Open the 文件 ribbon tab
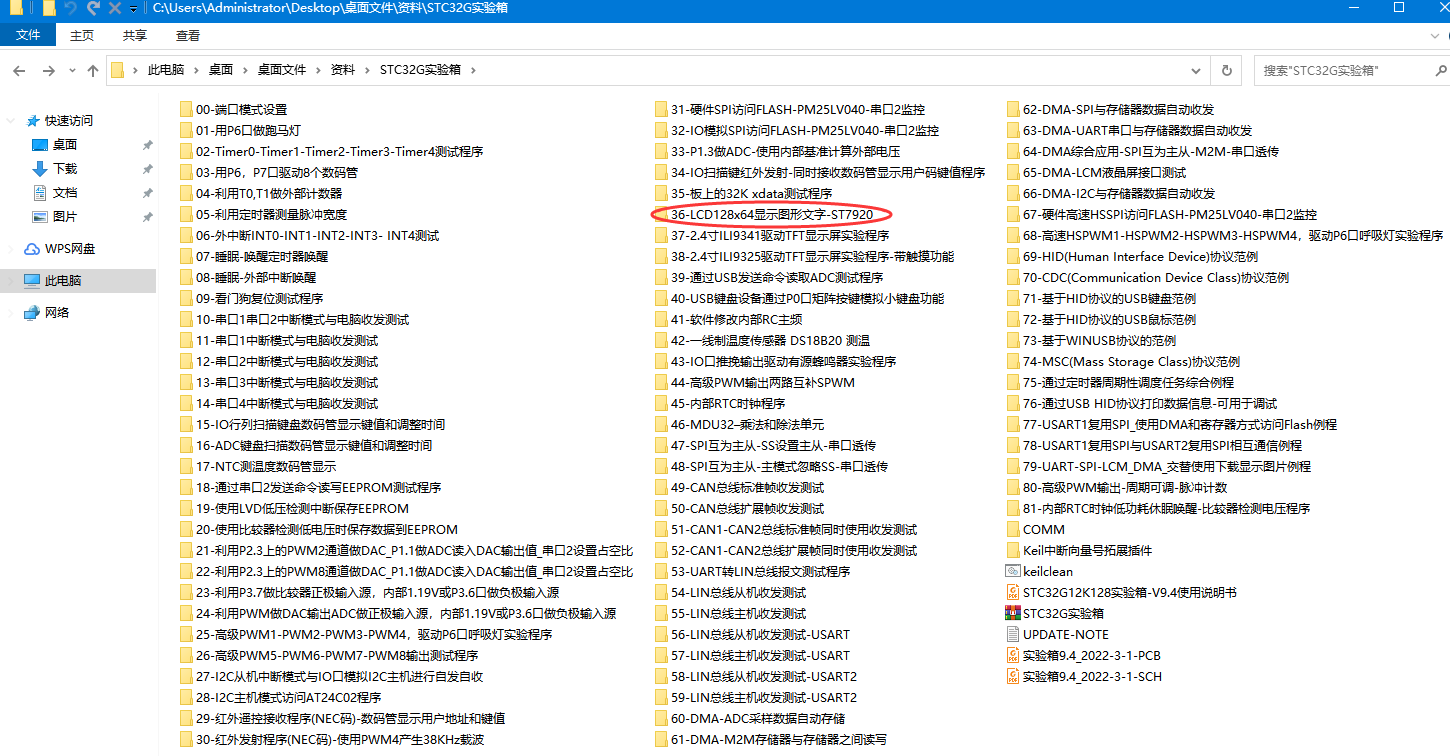The image size is (1450, 756). pos(28,35)
